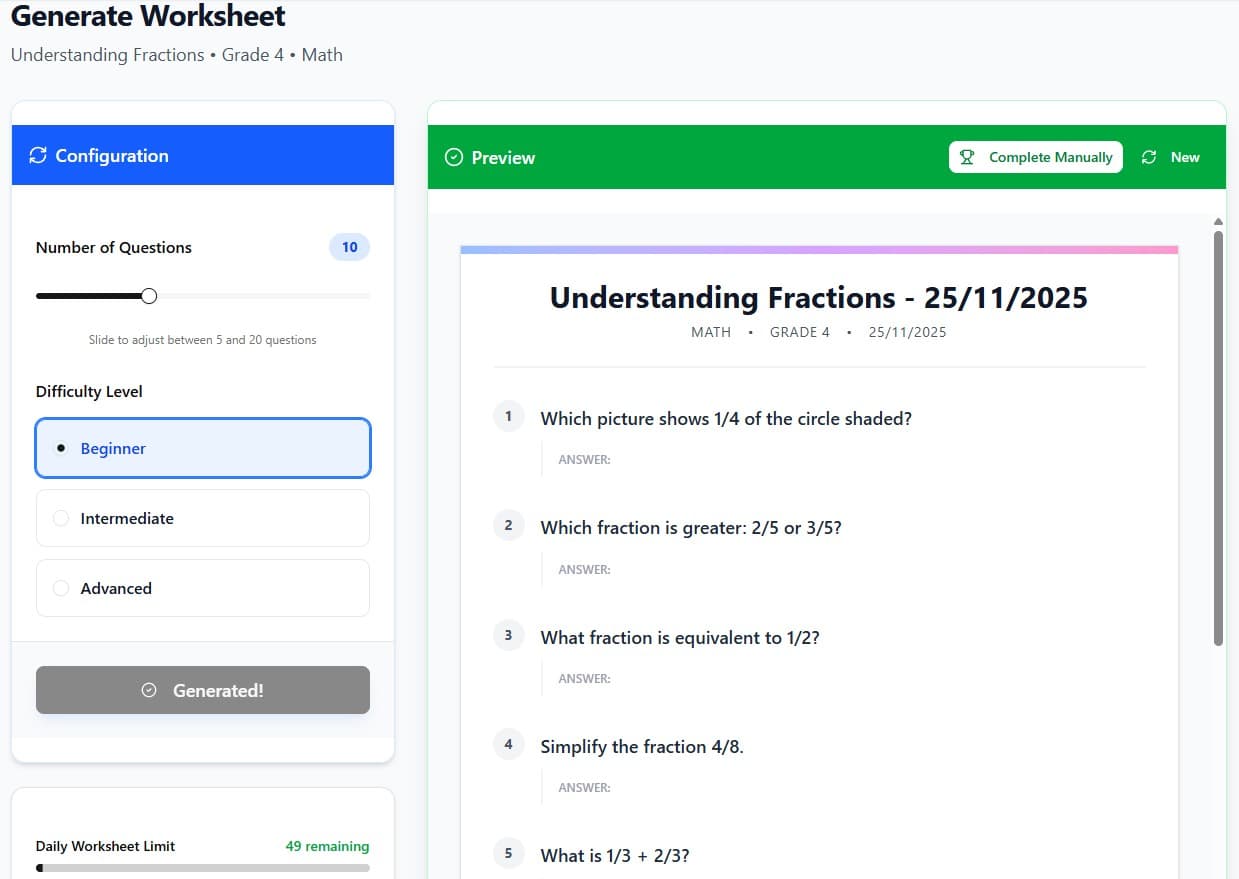Click the 10 question count badge

(x=349, y=247)
